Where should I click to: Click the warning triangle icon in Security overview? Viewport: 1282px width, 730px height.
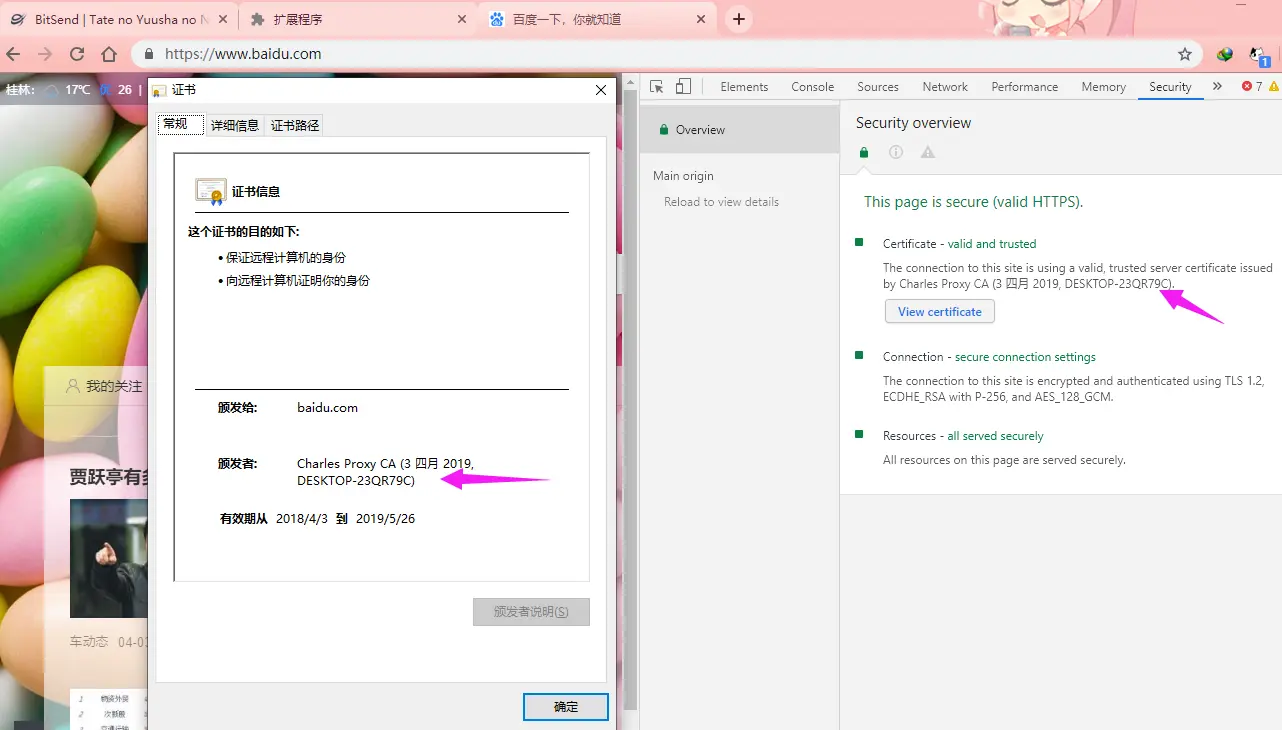[928, 152]
